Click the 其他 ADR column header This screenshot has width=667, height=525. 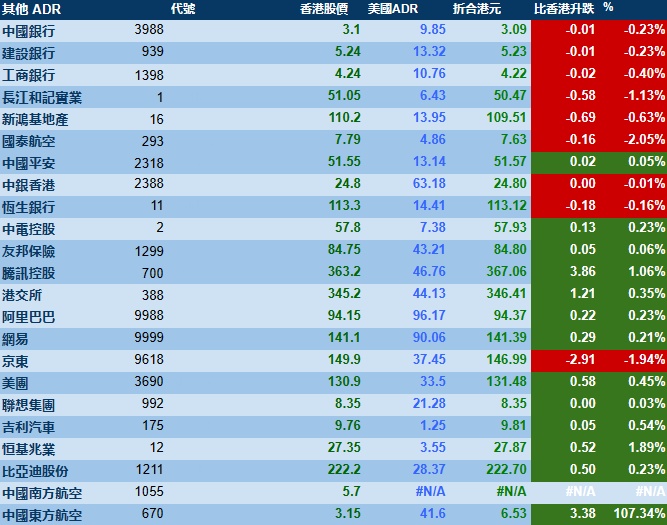pos(31,9)
